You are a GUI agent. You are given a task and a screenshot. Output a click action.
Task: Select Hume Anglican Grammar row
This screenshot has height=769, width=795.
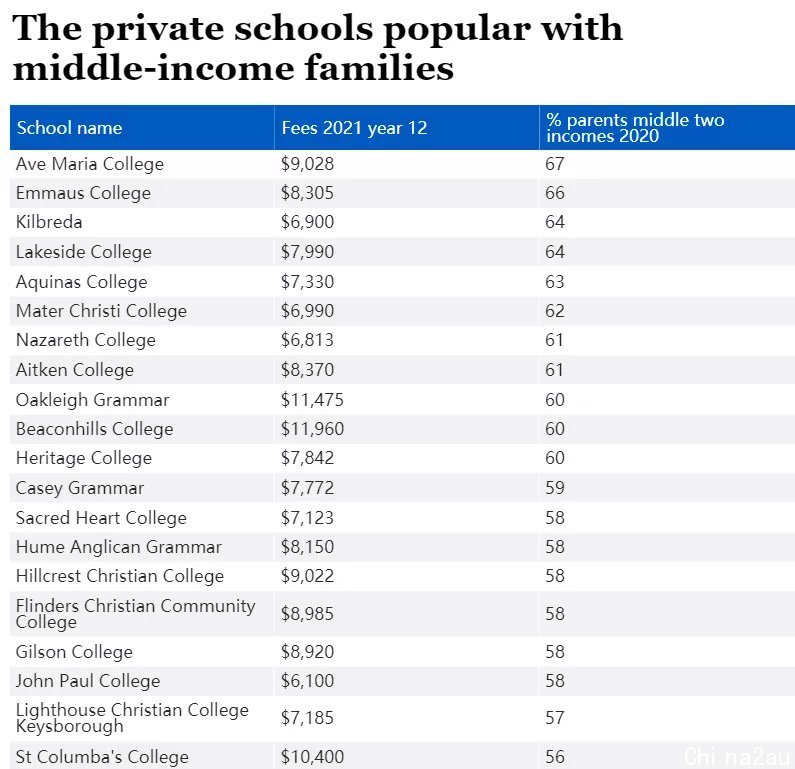coord(403,547)
